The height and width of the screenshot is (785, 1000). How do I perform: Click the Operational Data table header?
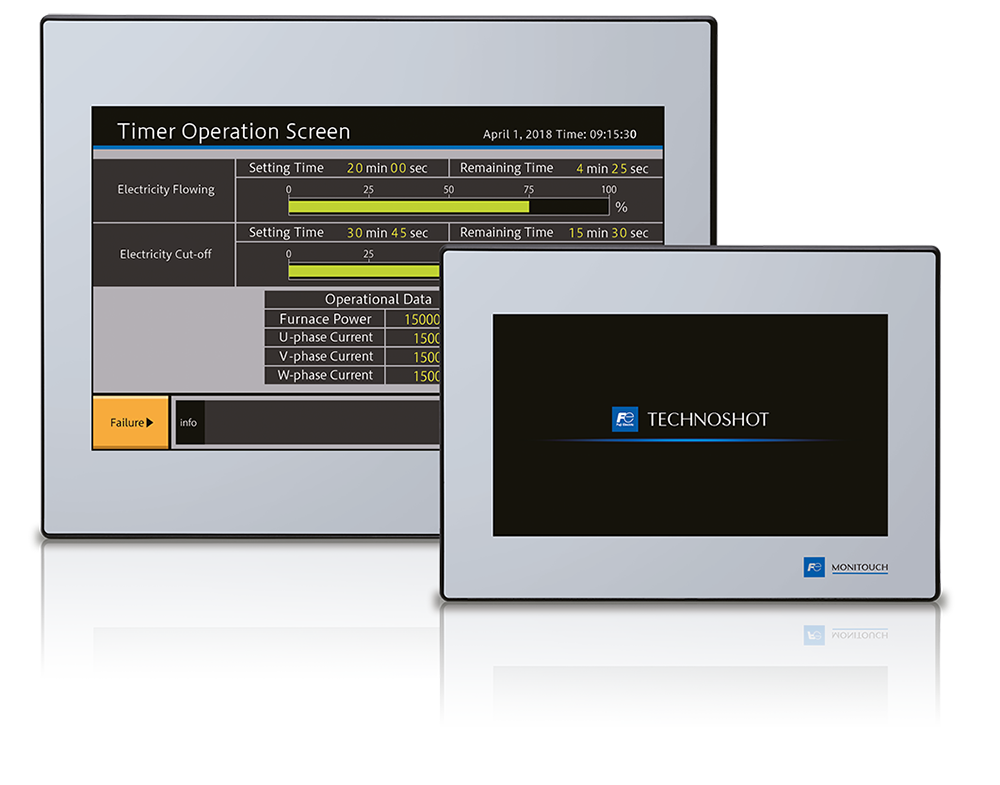[x=378, y=299]
